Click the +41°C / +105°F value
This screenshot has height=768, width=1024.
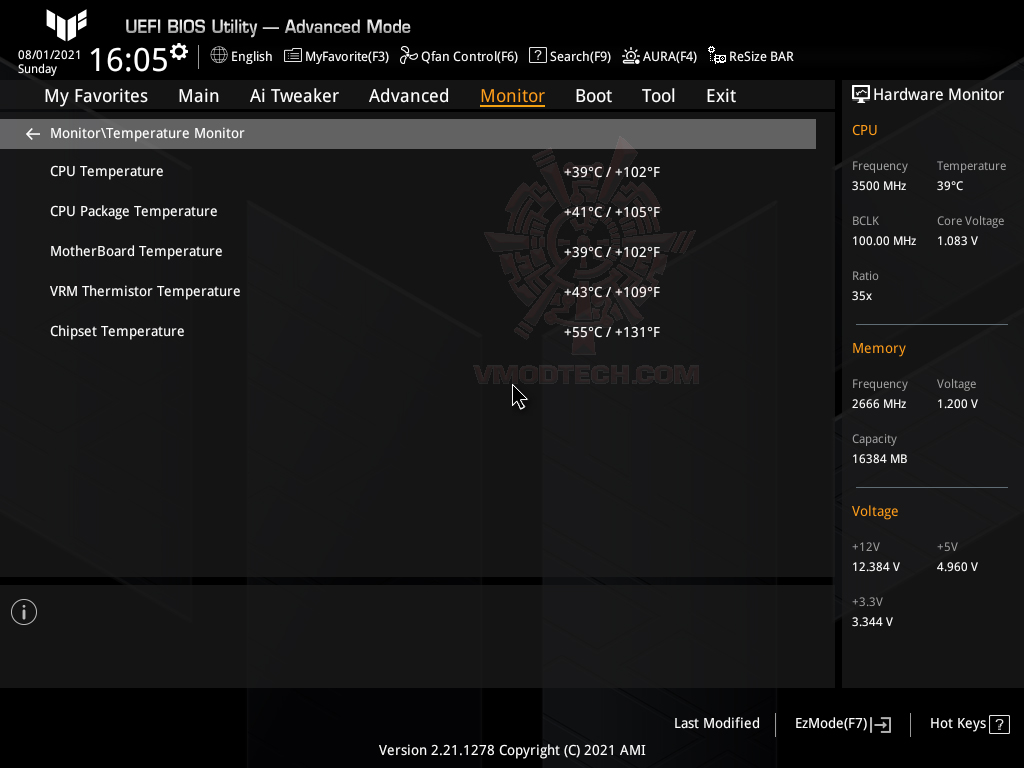point(612,212)
